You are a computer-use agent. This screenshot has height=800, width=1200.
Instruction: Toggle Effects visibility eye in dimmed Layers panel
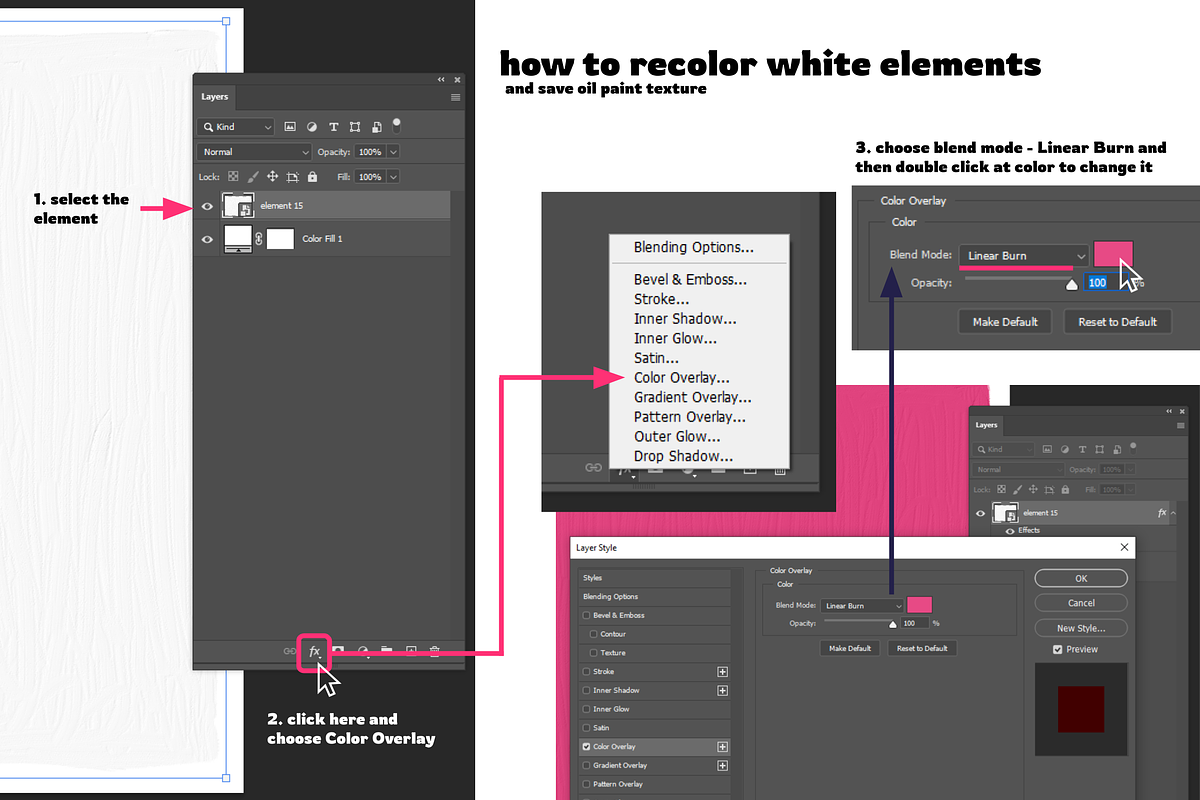click(x=1010, y=531)
